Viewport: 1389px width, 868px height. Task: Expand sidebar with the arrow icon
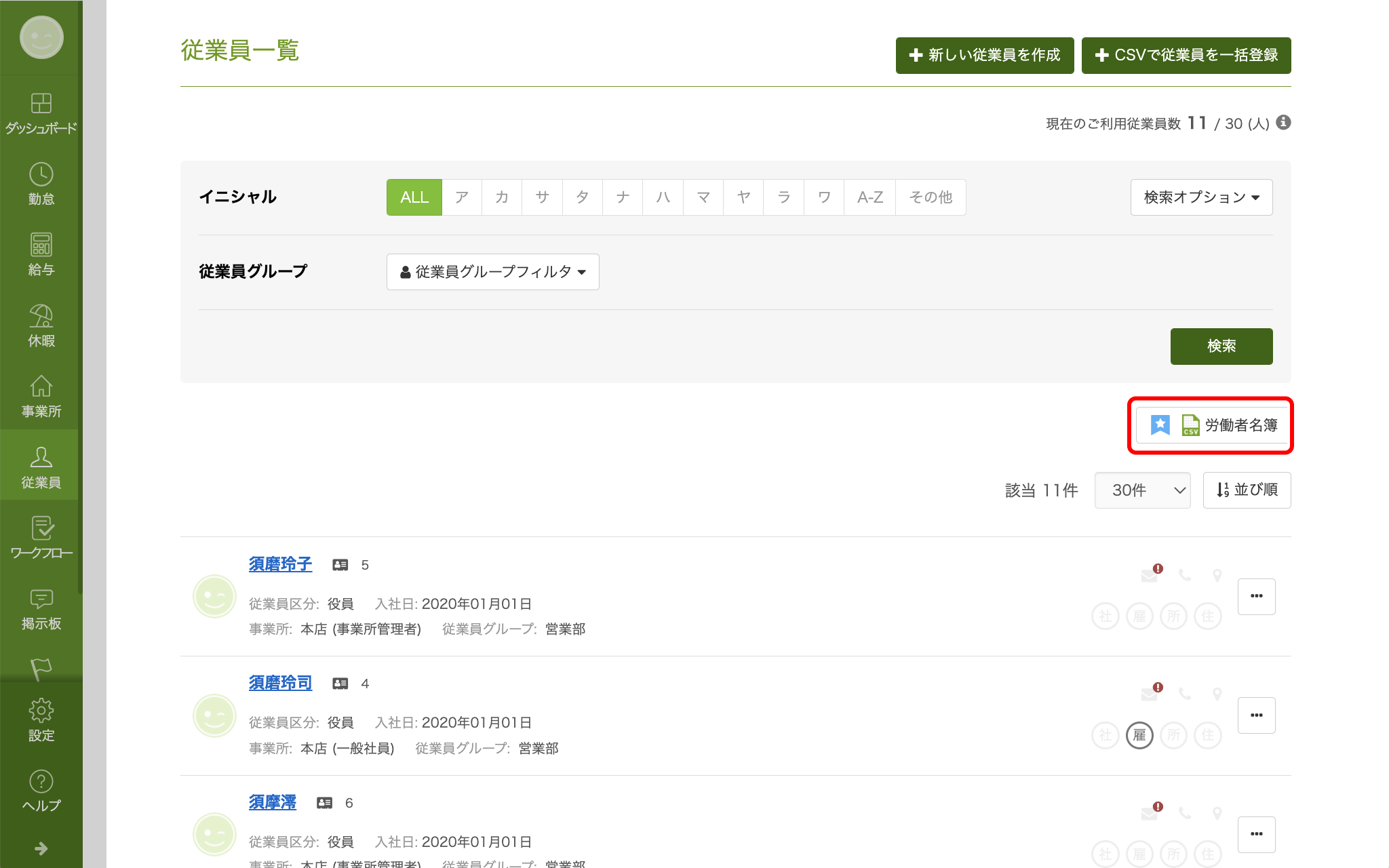(x=41, y=848)
